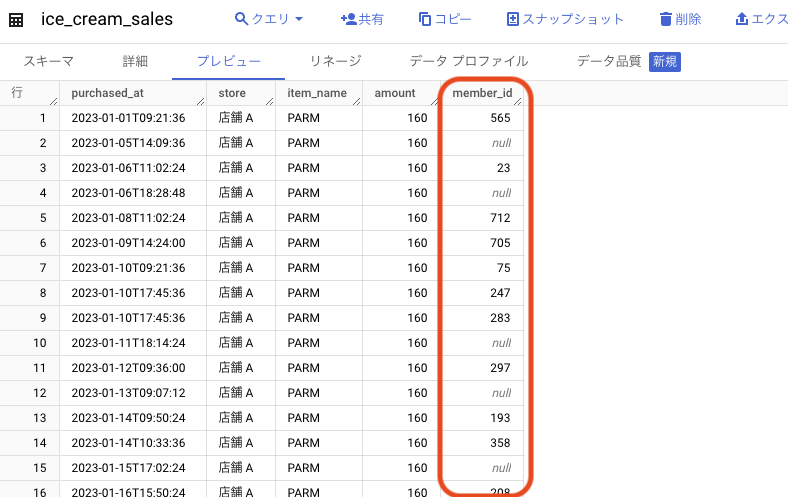Click the 削除 delete button
Viewport: 788px width, 497px height.
(x=680, y=19)
